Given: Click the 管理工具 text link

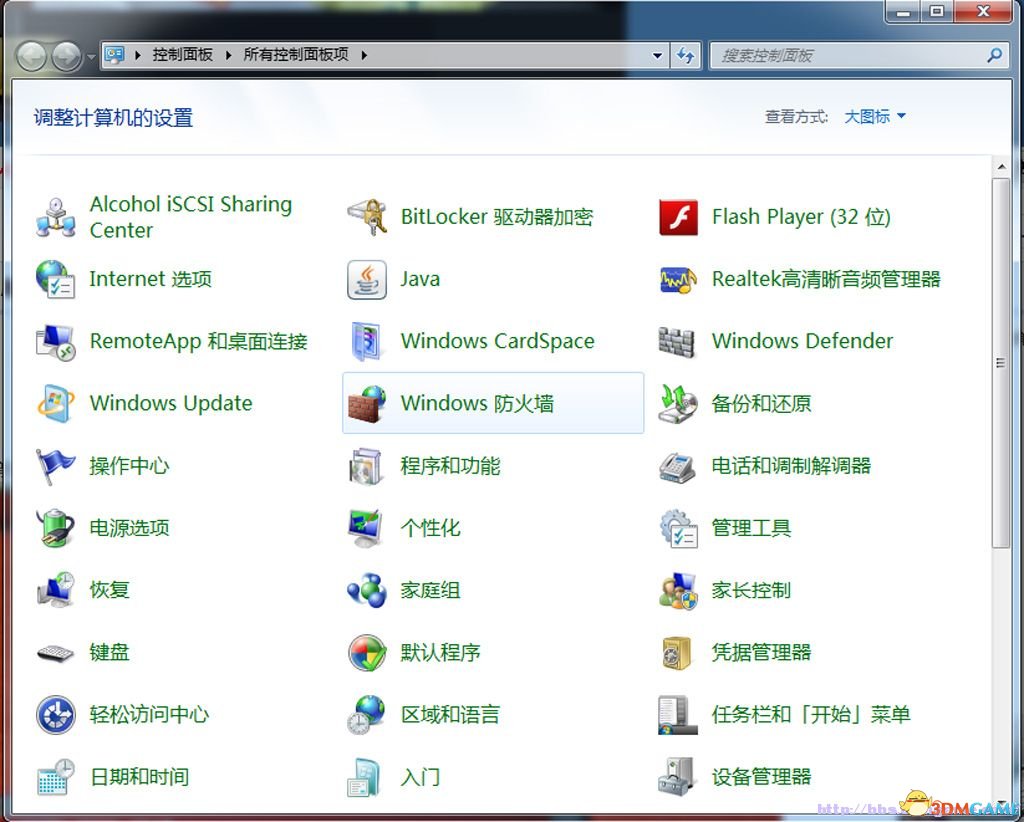Looking at the screenshot, I should point(751,528).
